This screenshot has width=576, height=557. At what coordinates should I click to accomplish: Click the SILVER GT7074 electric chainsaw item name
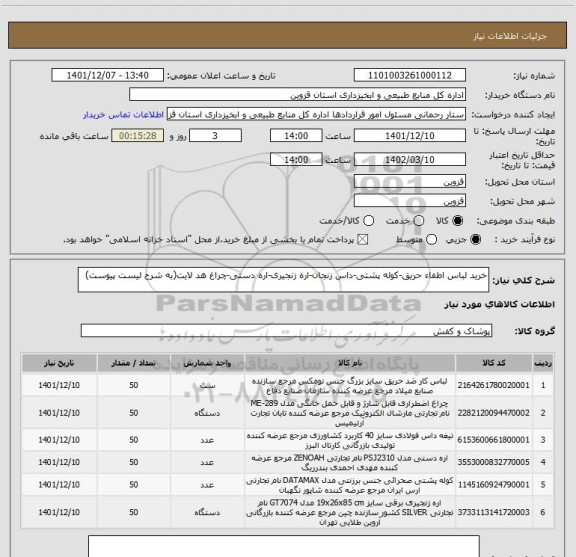(350, 513)
